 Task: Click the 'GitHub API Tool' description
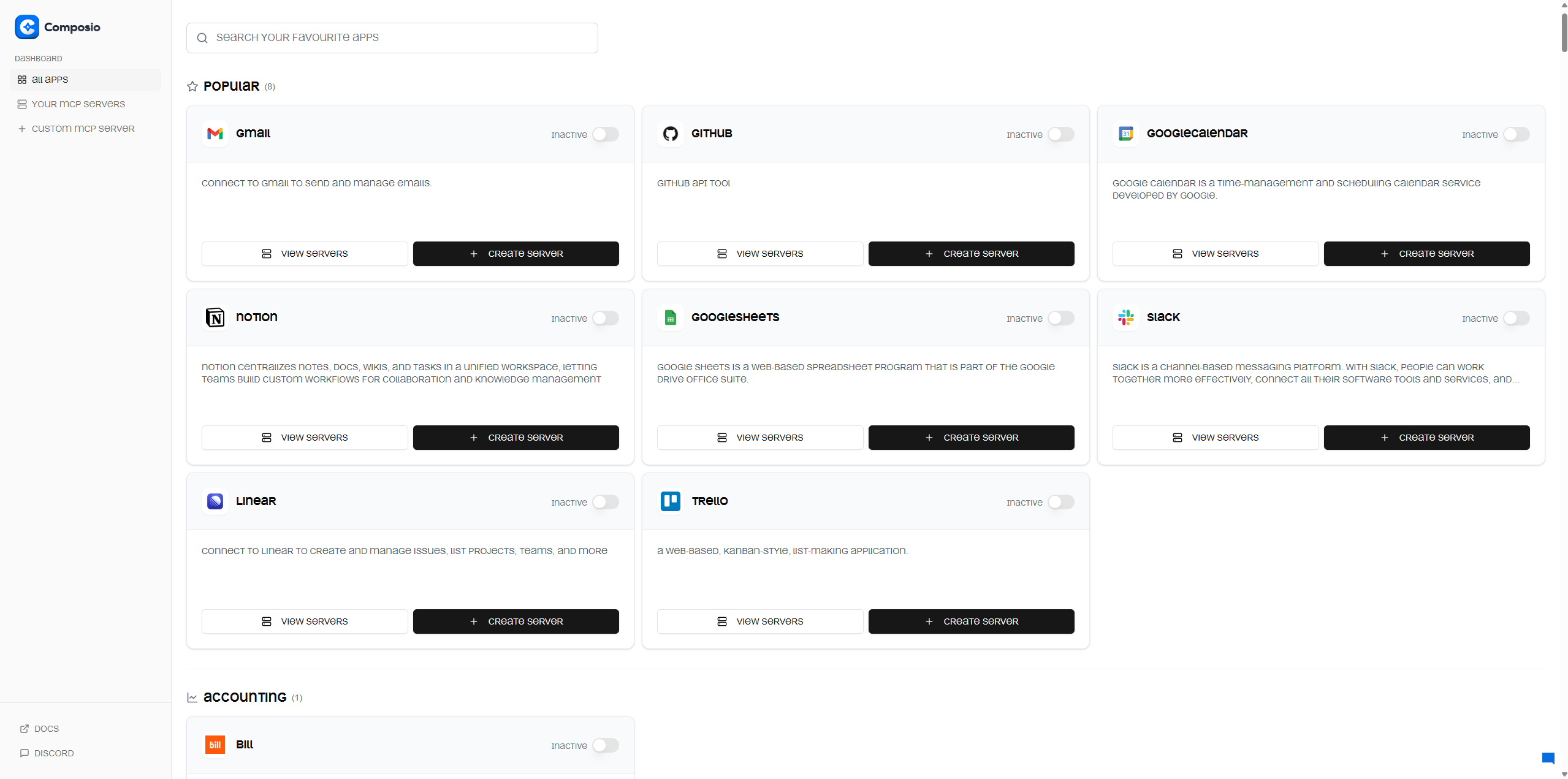[x=693, y=183]
